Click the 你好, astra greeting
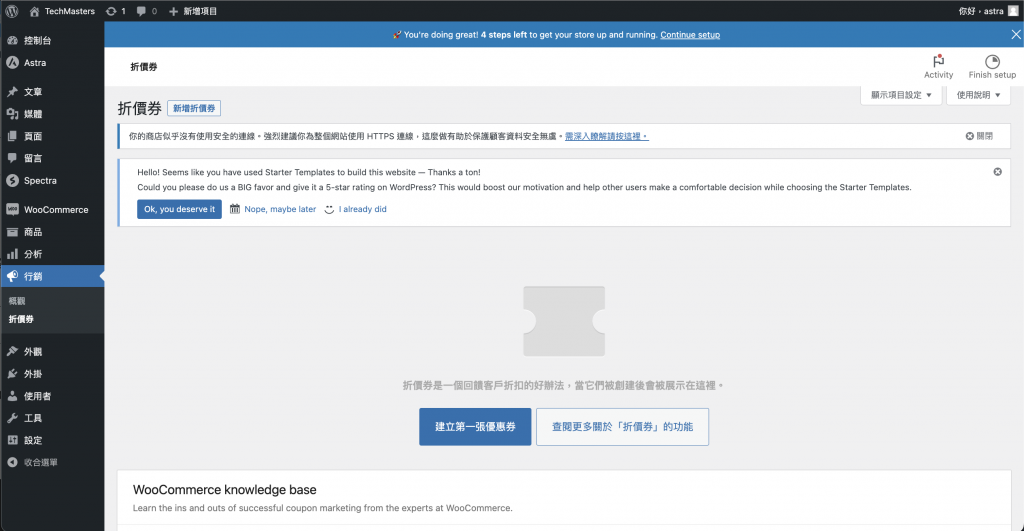This screenshot has width=1024, height=531. pyautogui.click(x=981, y=11)
